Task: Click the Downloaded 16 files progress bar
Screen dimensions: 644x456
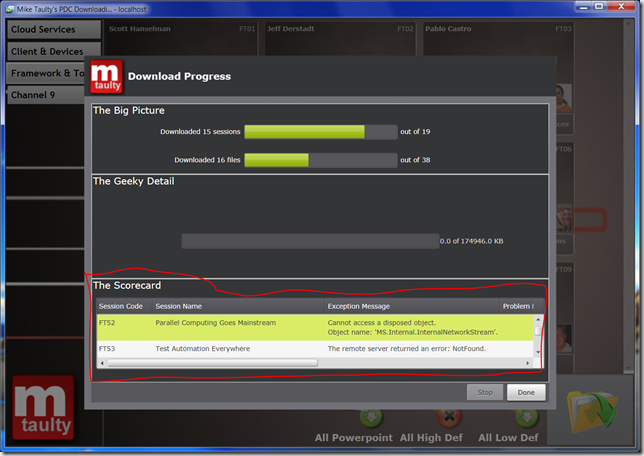Action: coord(321,160)
